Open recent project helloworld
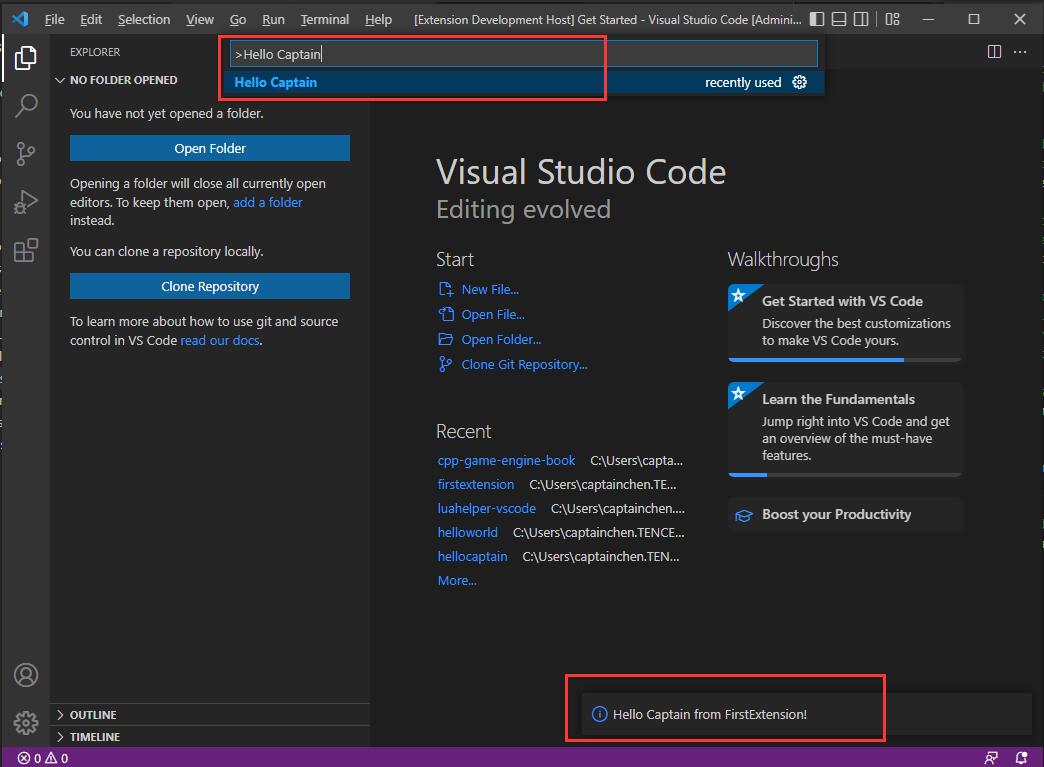Viewport: 1044px width, 767px height. tap(467, 533)
